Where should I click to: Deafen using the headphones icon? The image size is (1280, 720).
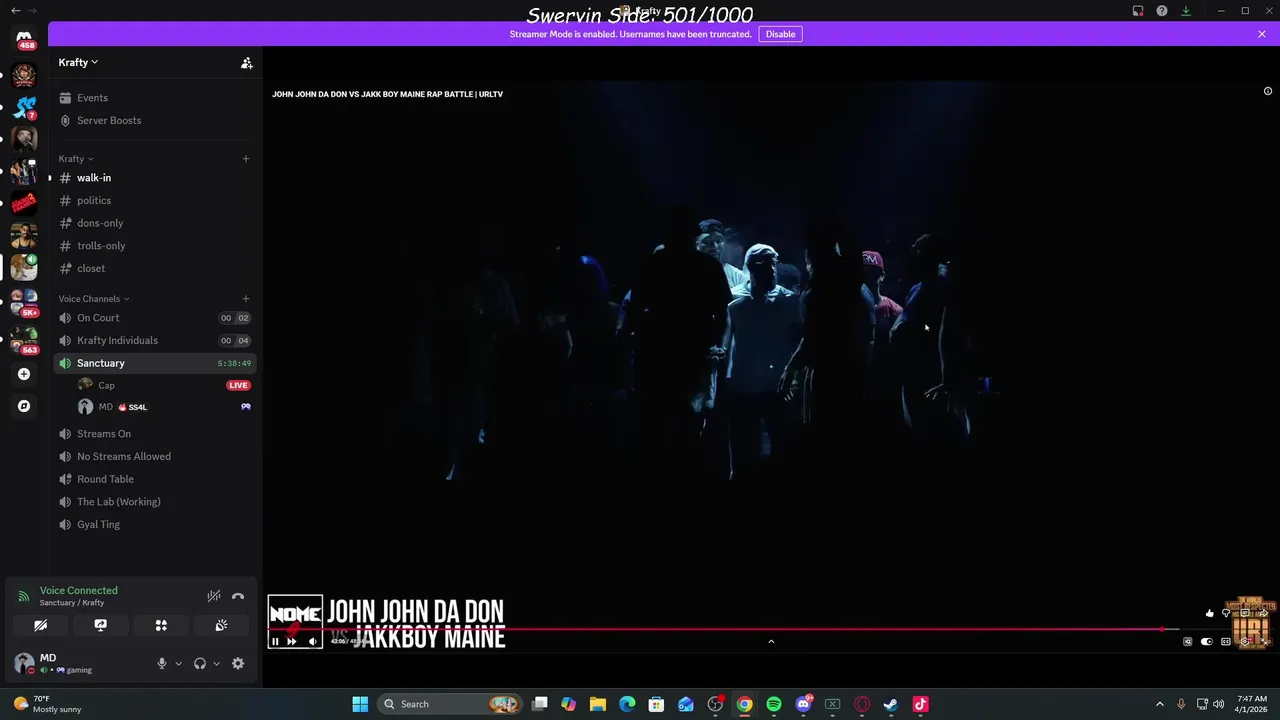[x=200, y=663]
